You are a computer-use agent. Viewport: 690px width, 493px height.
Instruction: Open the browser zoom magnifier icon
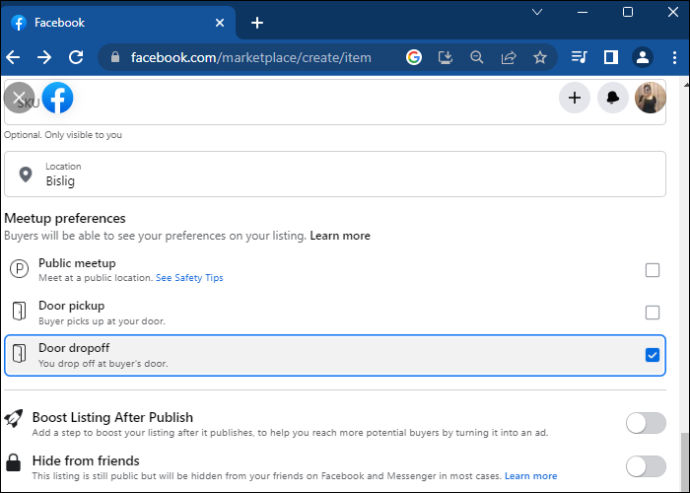click(x=477, y=57)
